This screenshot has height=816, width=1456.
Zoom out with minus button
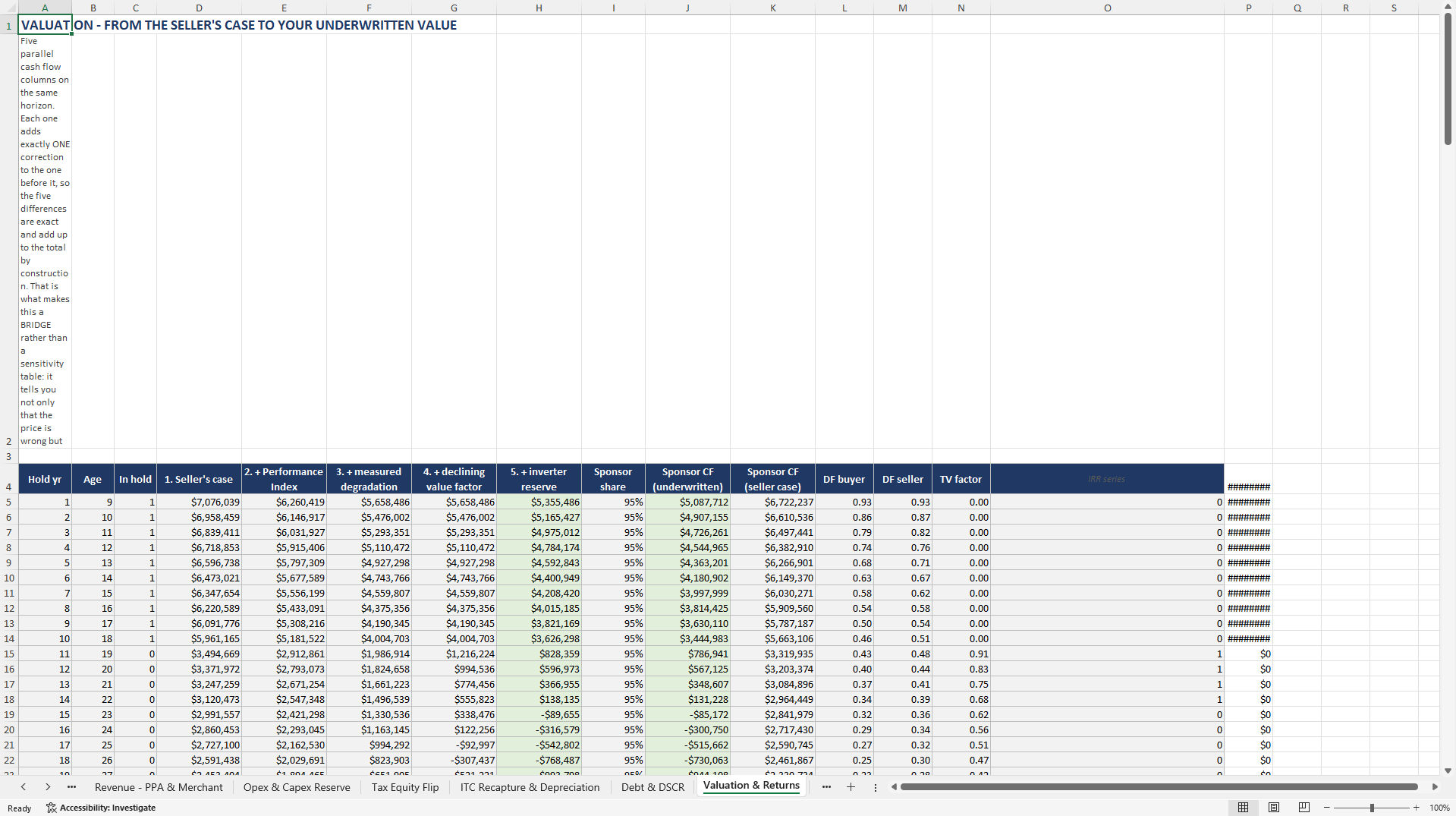1327,808
